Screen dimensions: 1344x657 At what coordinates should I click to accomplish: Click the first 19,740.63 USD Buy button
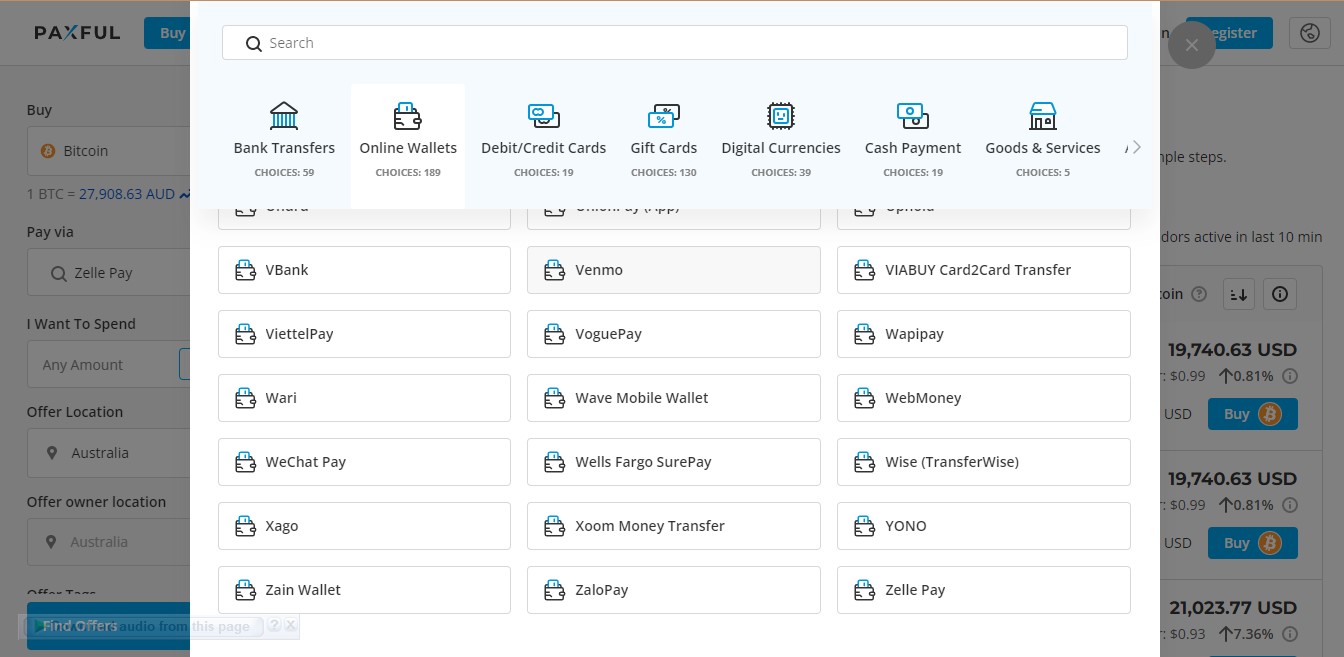click(1253, 414)
